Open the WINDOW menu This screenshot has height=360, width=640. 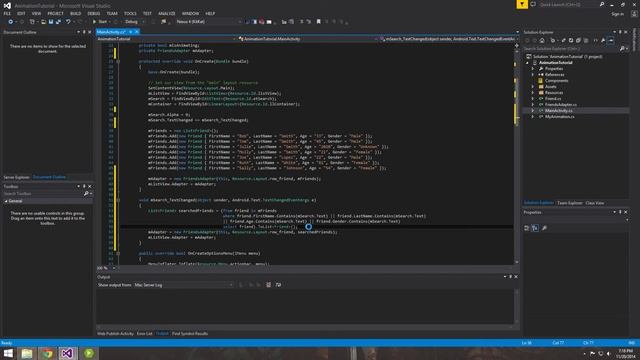click(x=190, y=13)
